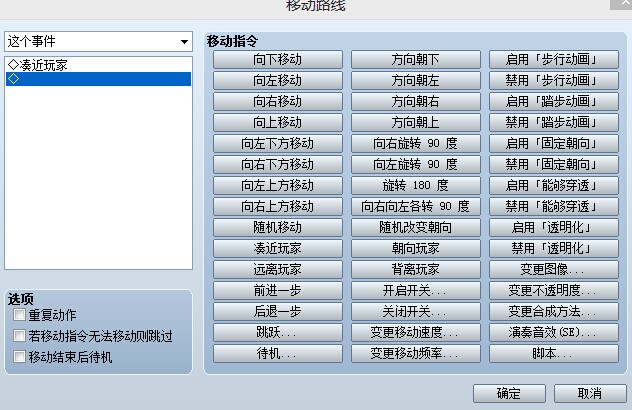Click 启用「固定朝向」 button
The width and height of the screenshot is (632, 410).
point(554,144)
